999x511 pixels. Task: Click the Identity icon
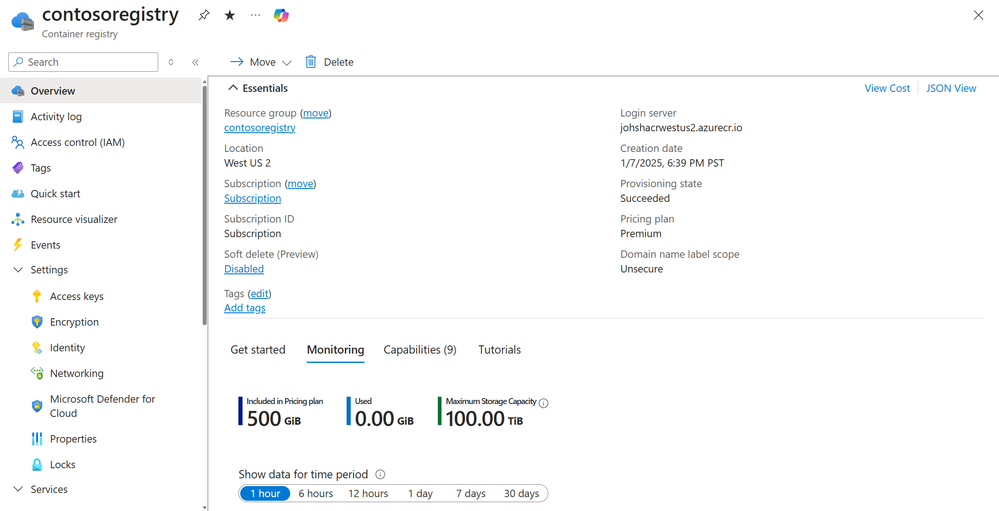coord(37,348)
